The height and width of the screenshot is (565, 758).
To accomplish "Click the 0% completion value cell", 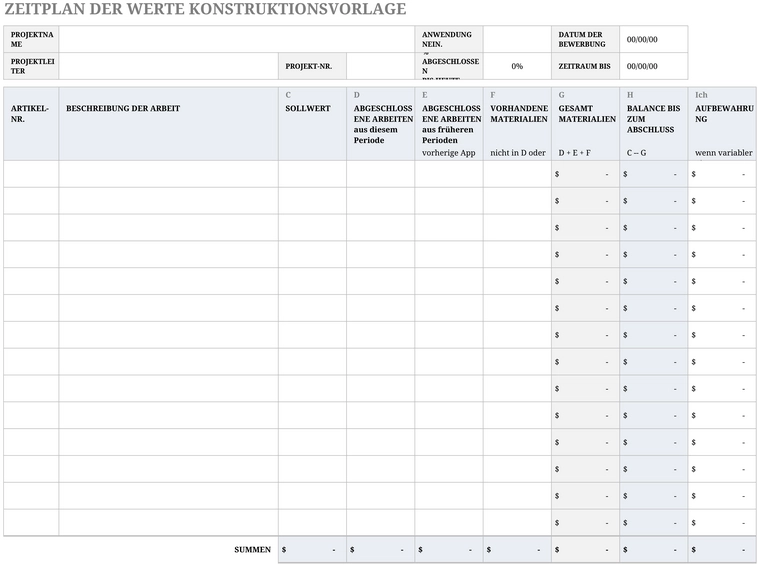I will click(x=517, y=66).
